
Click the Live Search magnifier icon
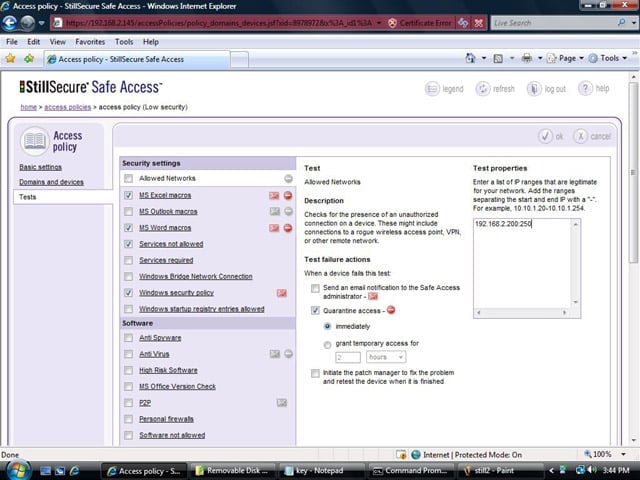tap(621, 23)
